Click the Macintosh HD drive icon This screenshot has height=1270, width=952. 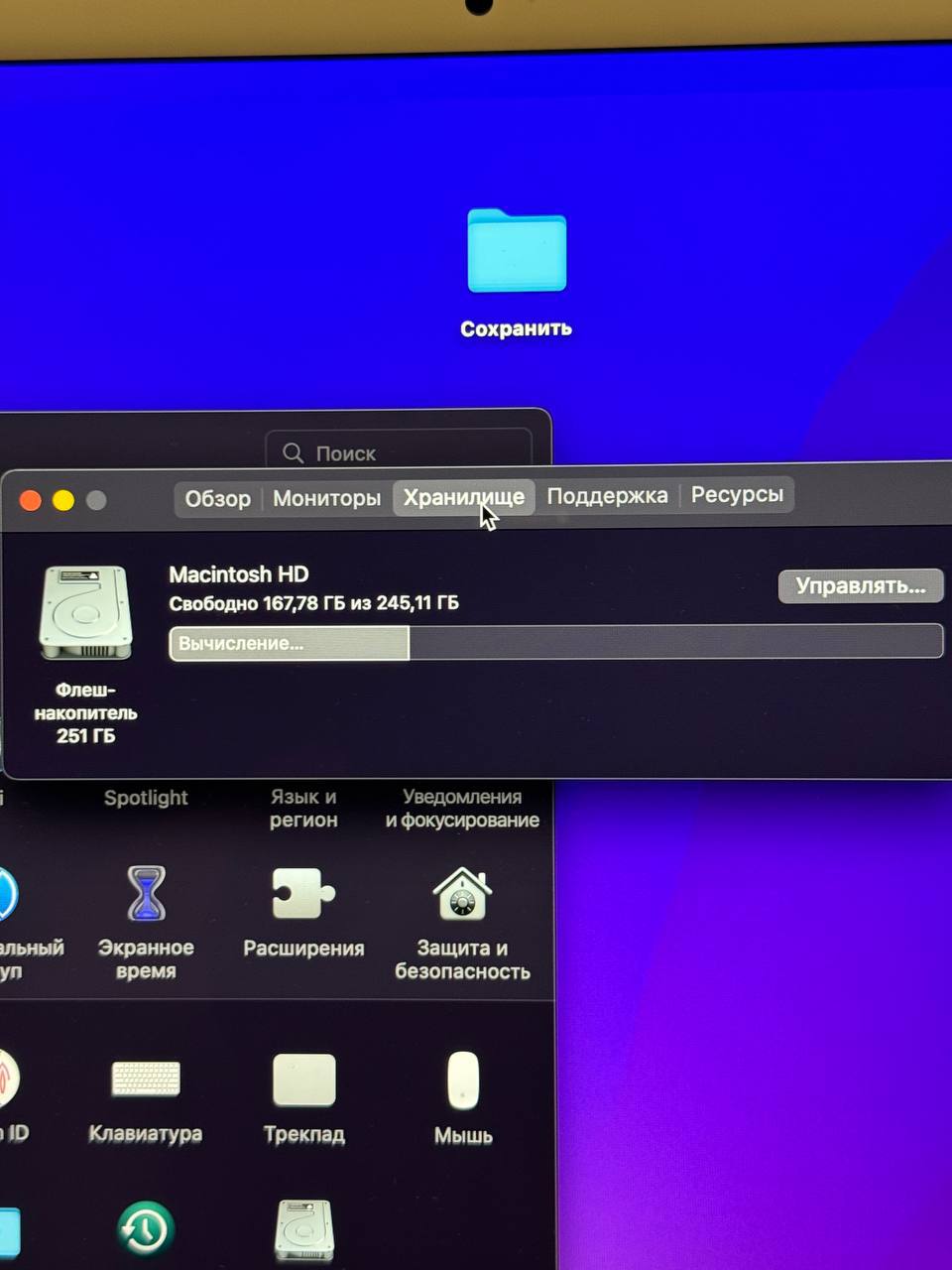[86, 613]
